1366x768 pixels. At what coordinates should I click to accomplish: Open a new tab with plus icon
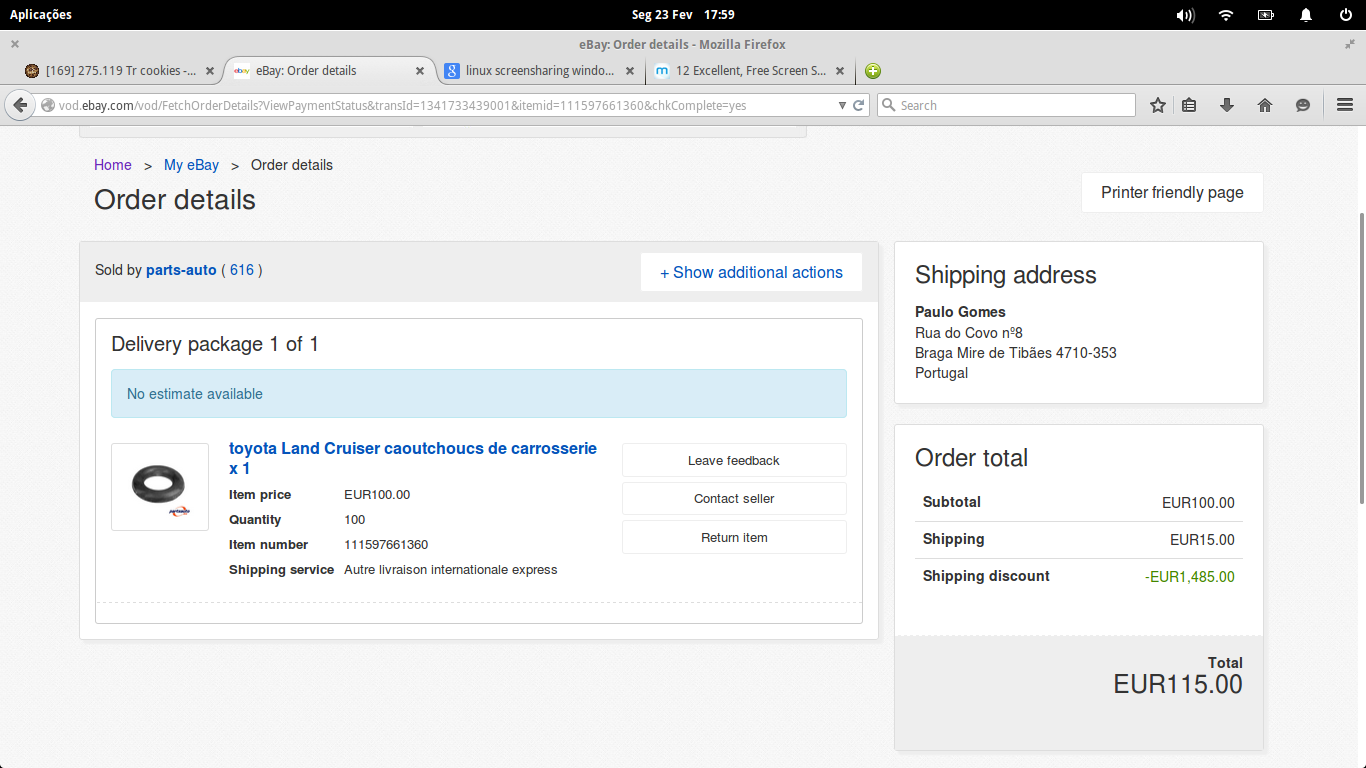click(x=873, y=71)
